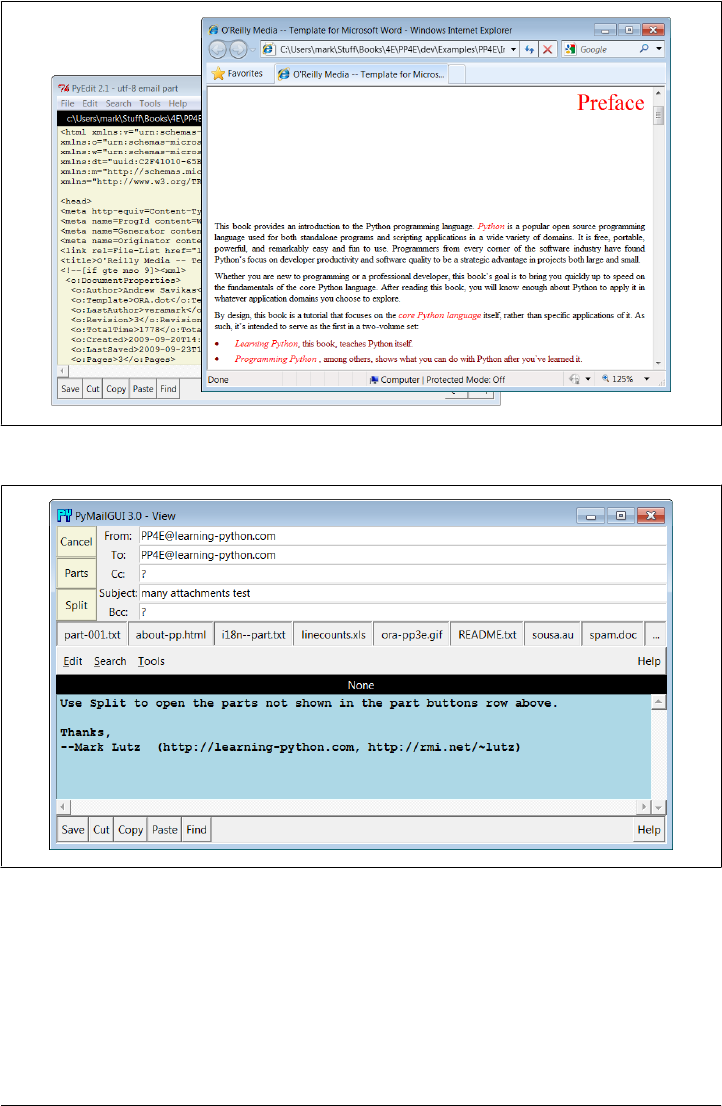Click the Internet Explorer forward arrow

(238, 49)
